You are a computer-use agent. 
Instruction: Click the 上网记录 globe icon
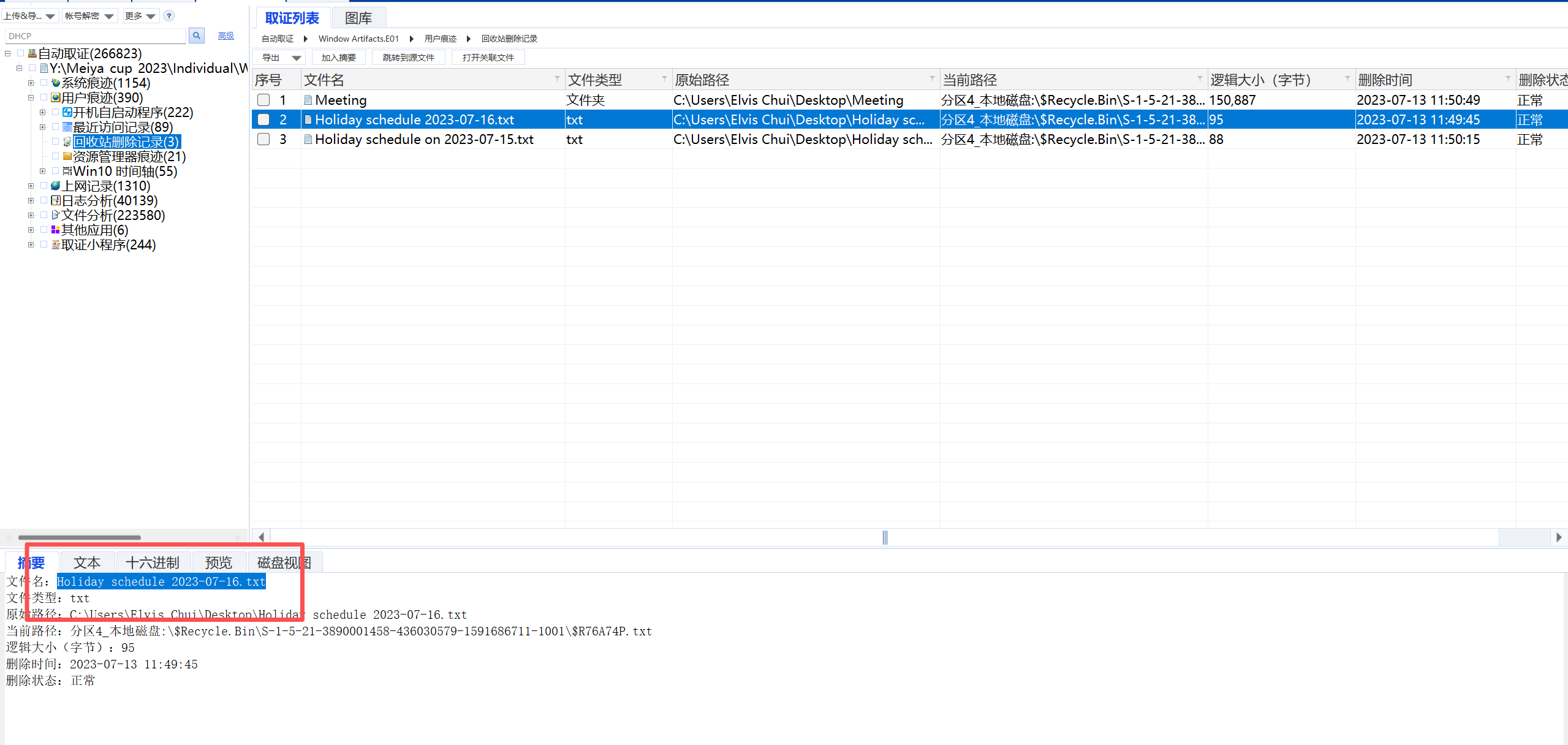click(x=56, y=186)
